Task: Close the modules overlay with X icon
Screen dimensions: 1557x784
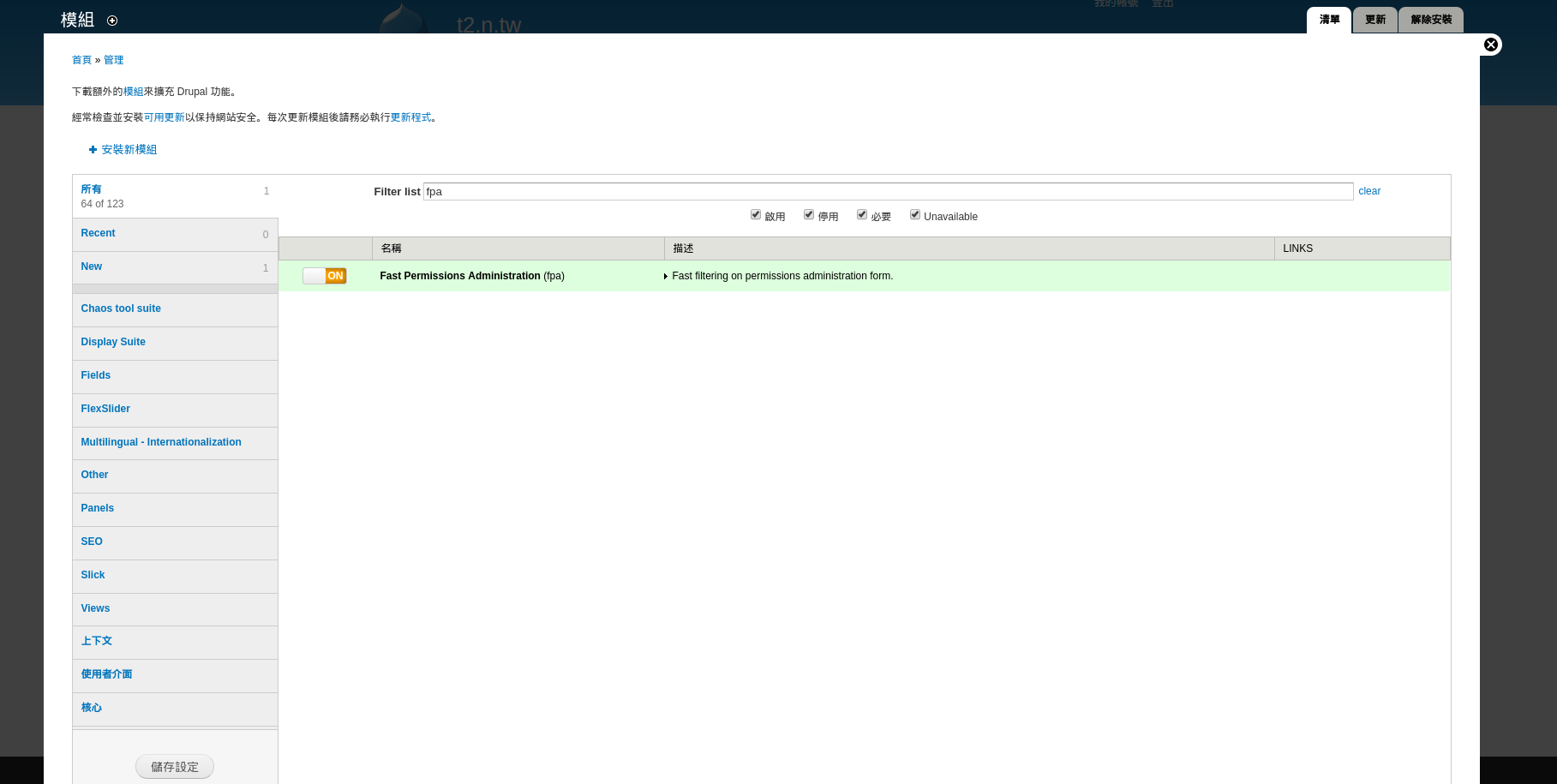Action: tap(1491, 45)
